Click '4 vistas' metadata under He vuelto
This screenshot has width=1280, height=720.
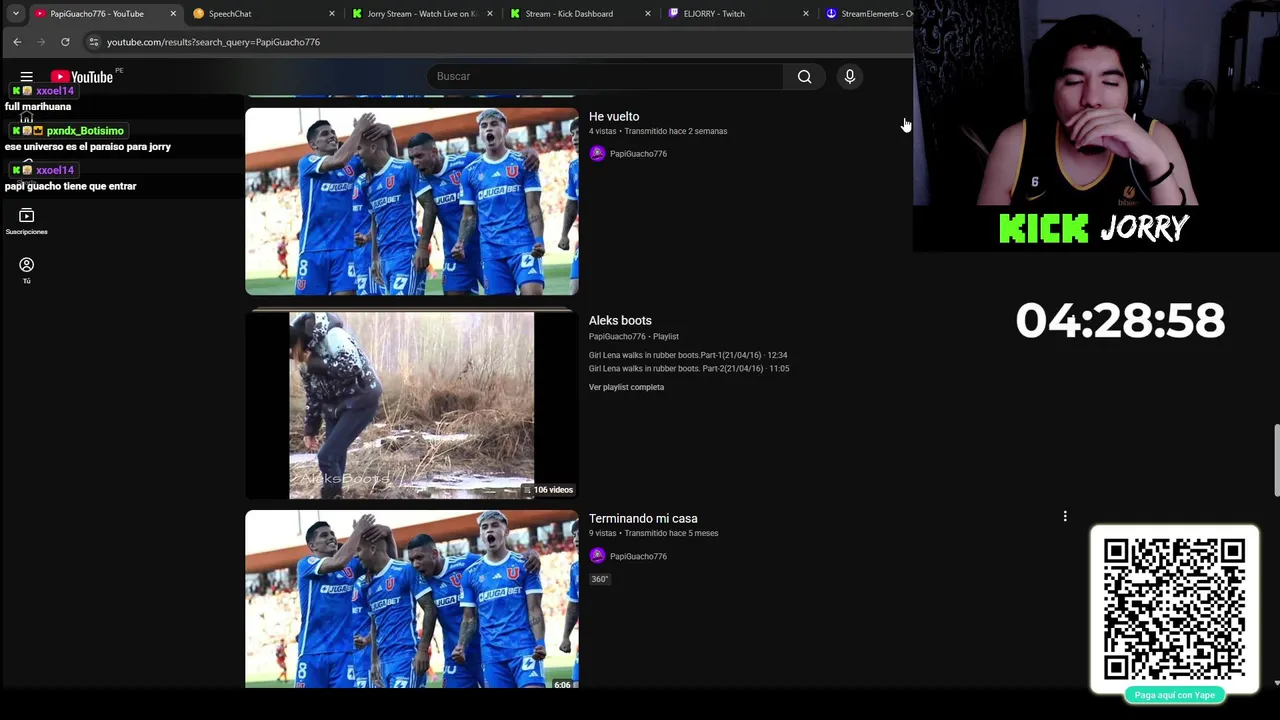point(602,131)
